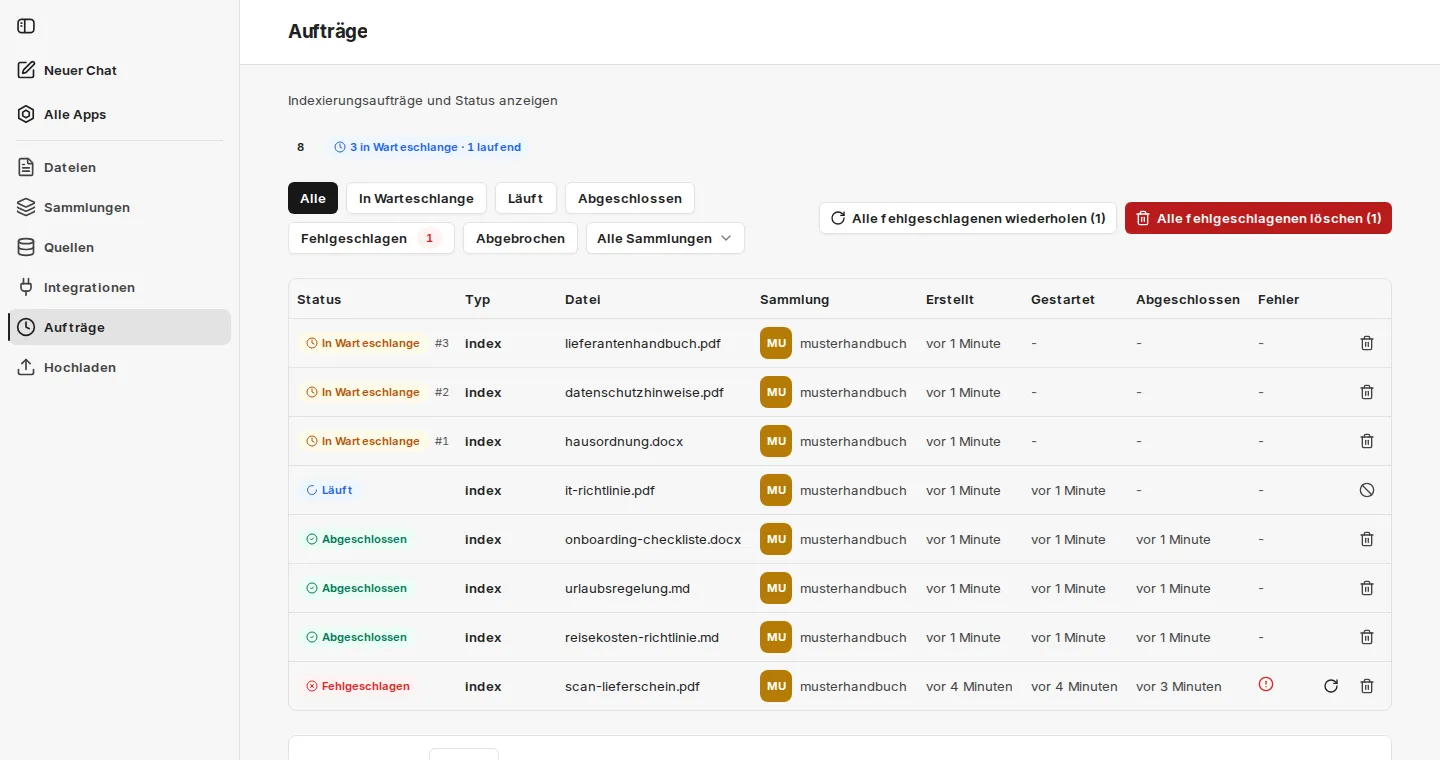Viewport: 1440px width, 760px height.
Task: Click the onboarding-checkliste.docx file name
Action: 653,539
